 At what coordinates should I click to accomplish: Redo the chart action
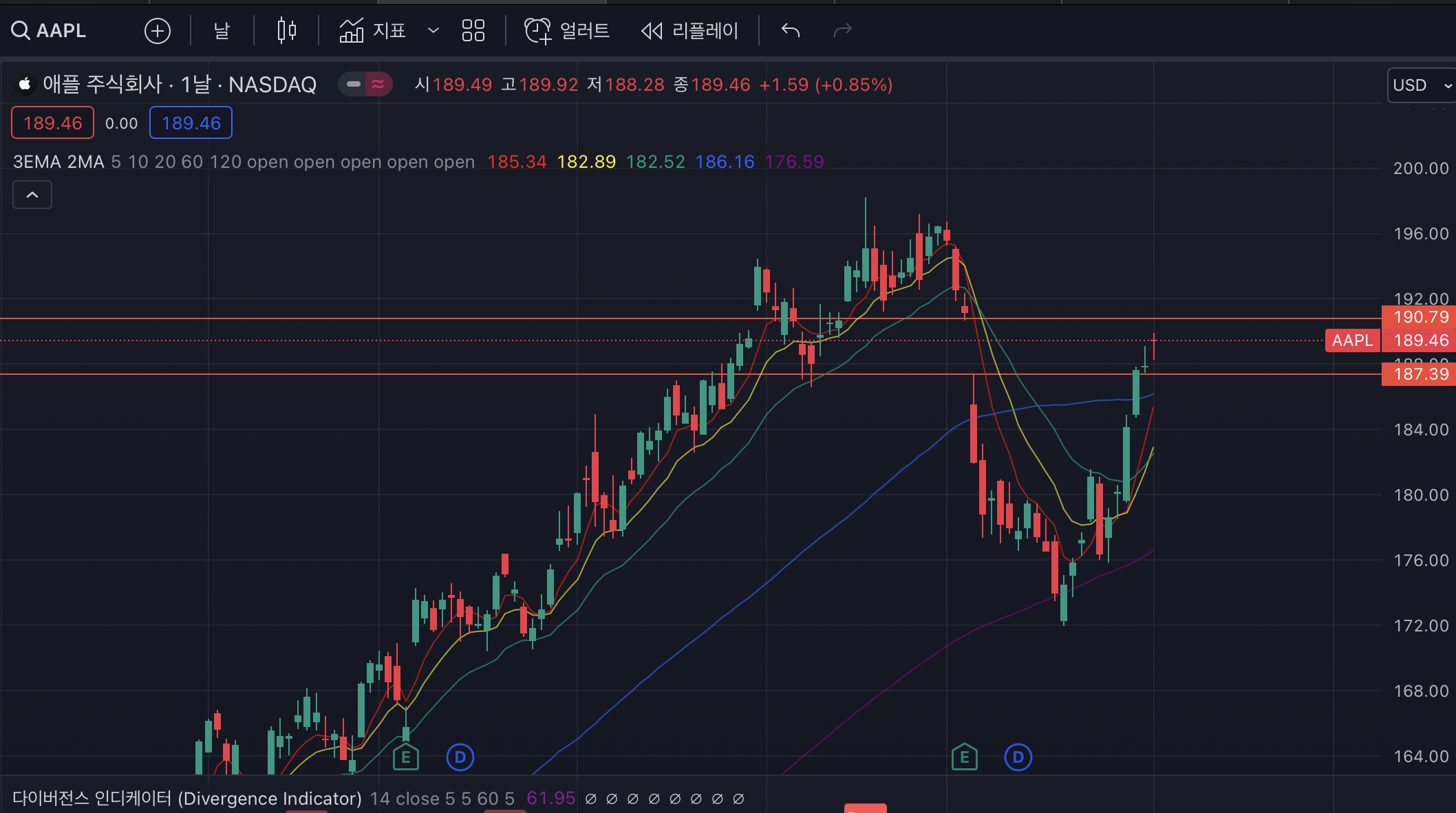point(843,30)
